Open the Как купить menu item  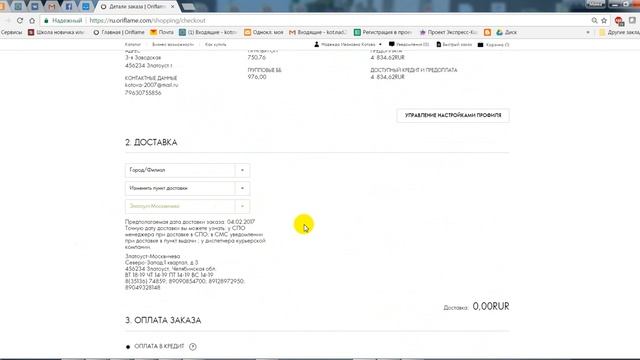point(216,44)
